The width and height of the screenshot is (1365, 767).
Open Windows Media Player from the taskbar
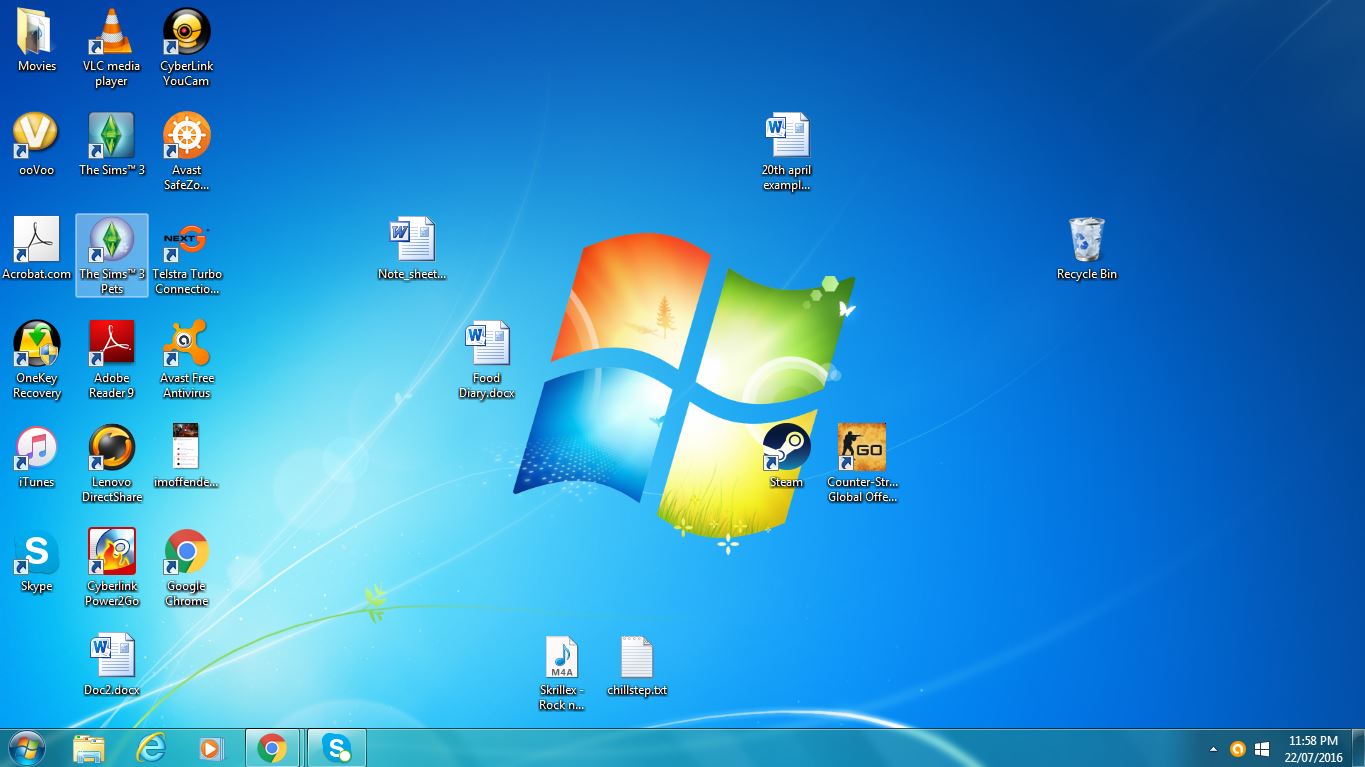(x=211, y=748)
